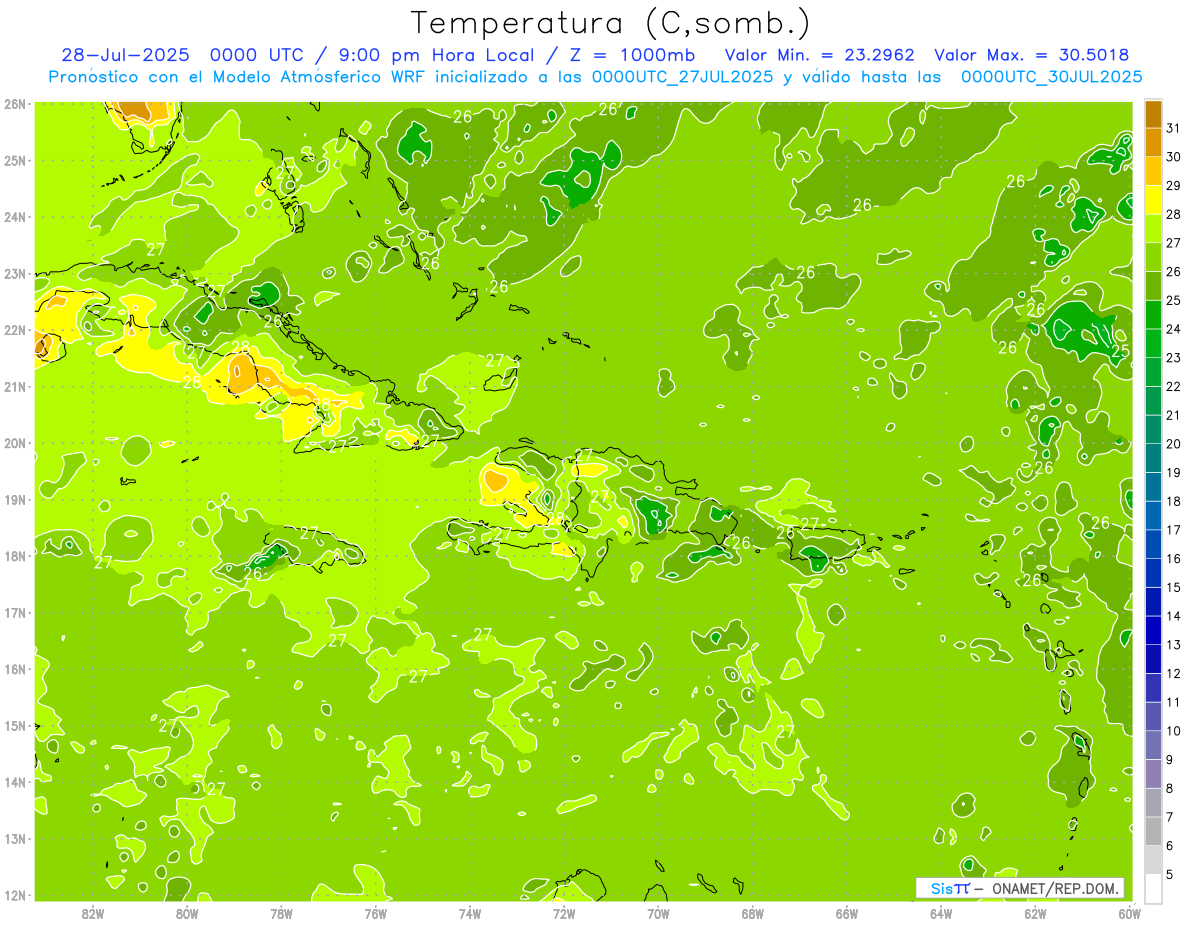
Task: Click the "23N" latitude axis label
Action: [x=15, y=273]
